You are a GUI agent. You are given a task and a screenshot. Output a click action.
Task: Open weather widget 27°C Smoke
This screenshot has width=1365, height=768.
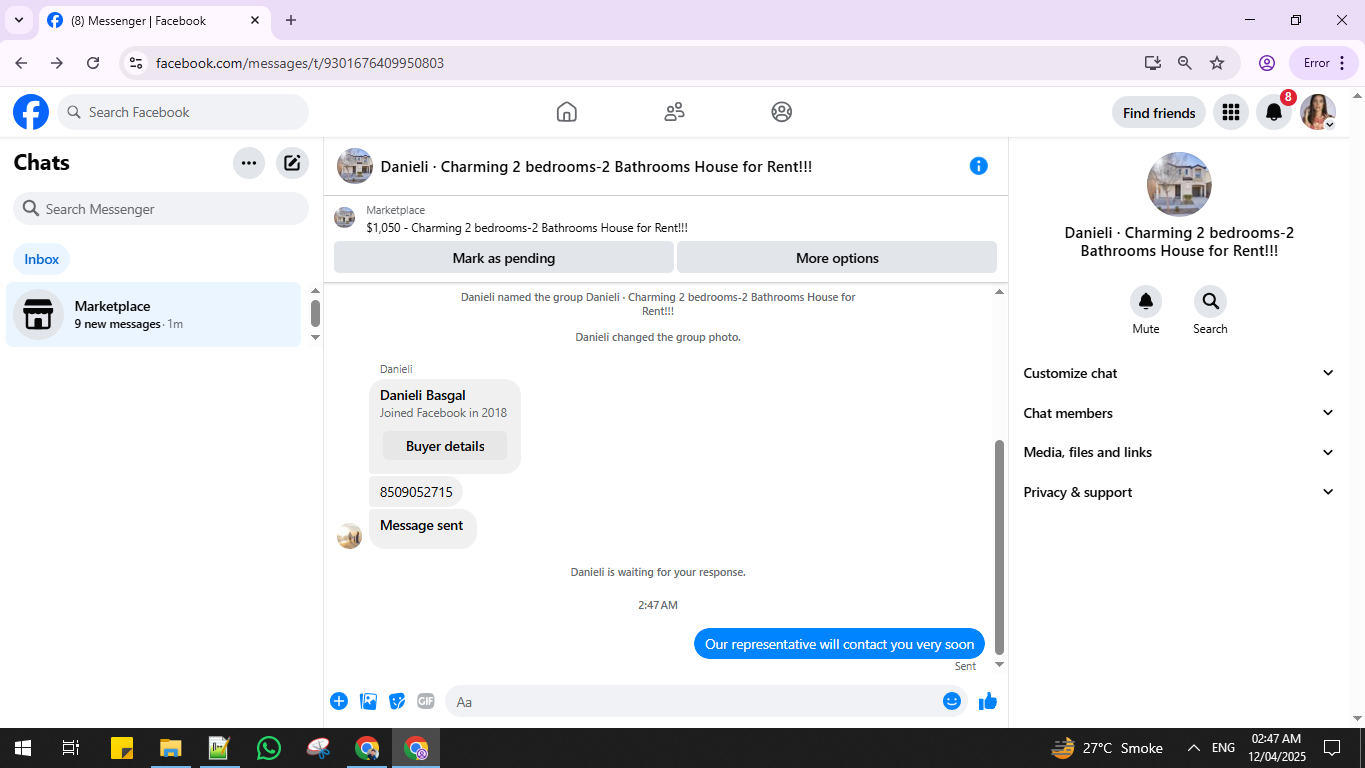click(1107, 748)
